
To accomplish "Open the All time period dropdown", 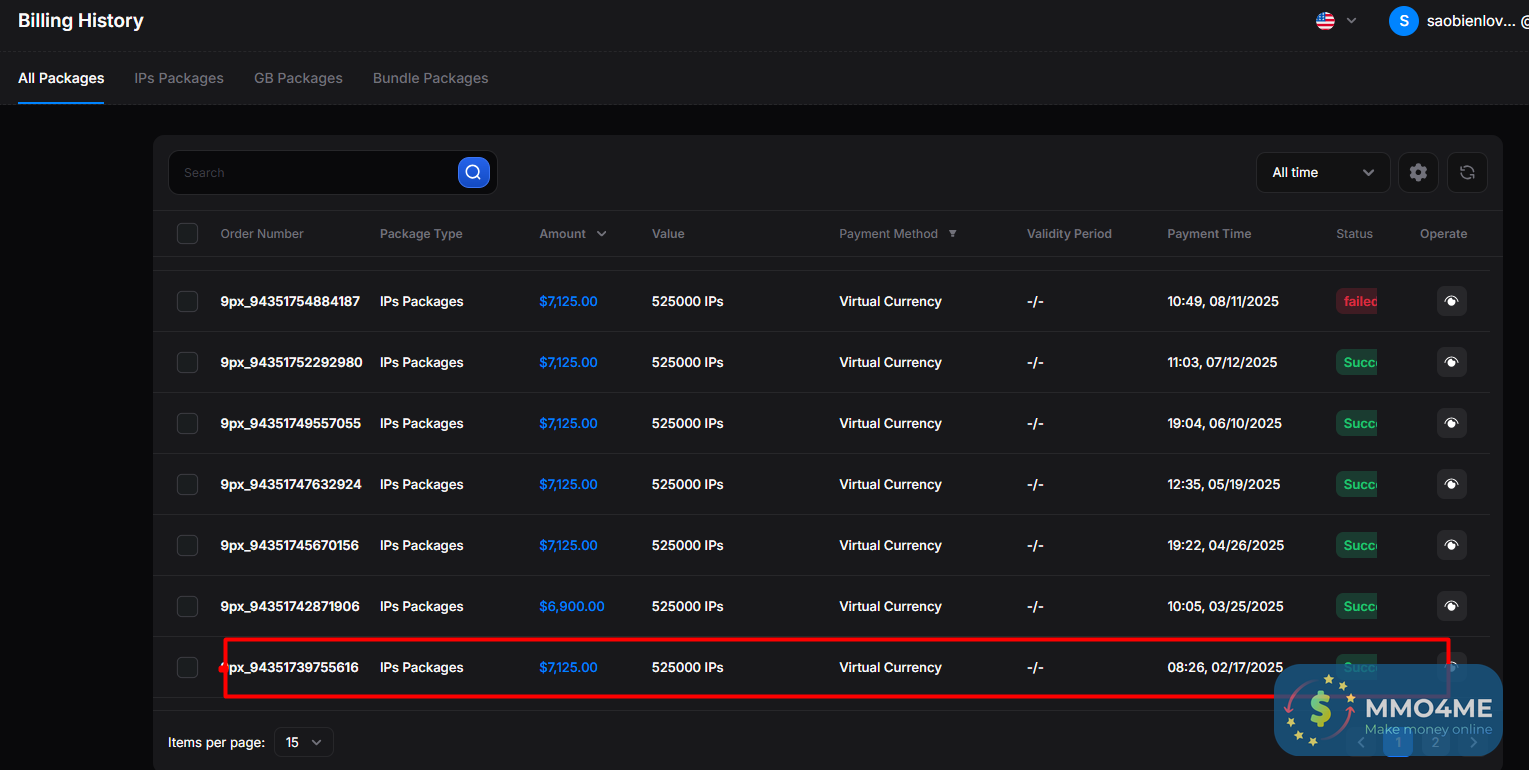I will click(1322, 172).
